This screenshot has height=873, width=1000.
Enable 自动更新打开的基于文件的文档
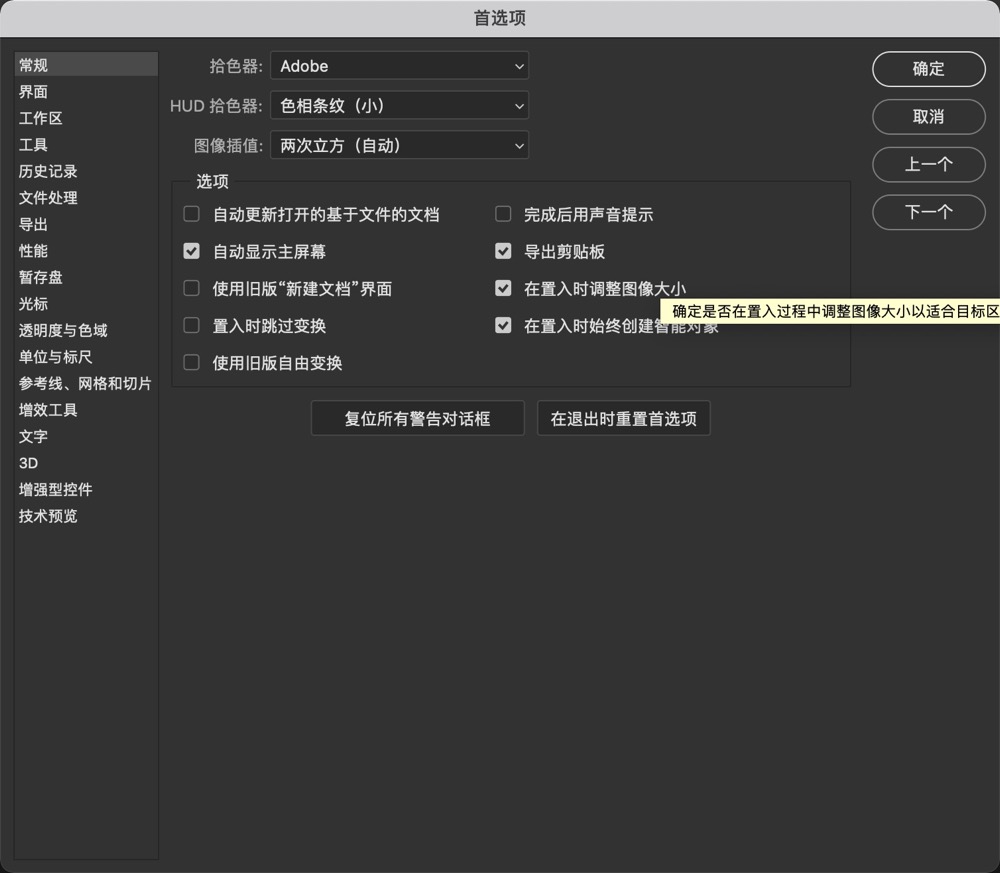pos(190,213)
